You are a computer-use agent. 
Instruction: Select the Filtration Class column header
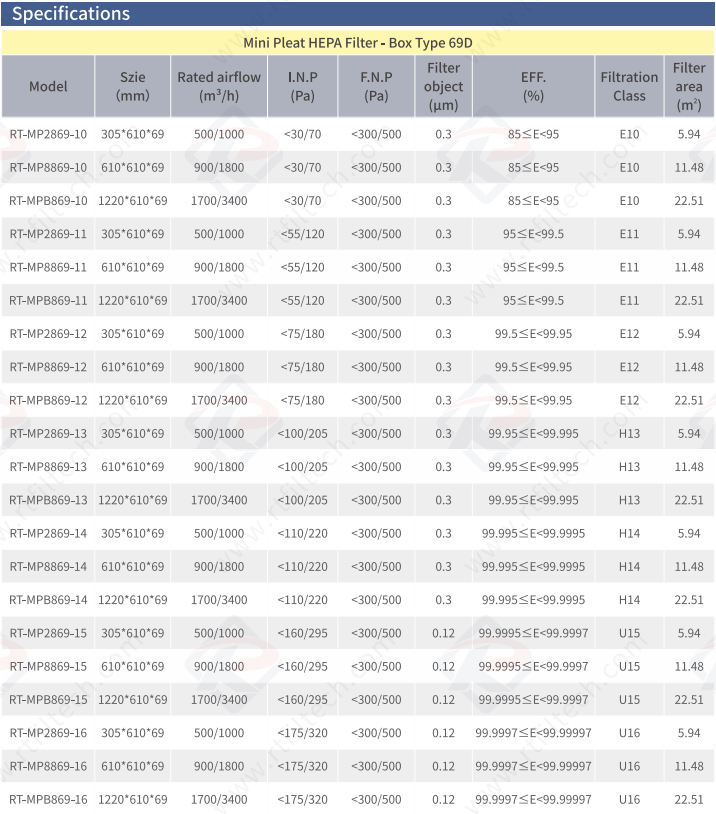pos(629,86)
